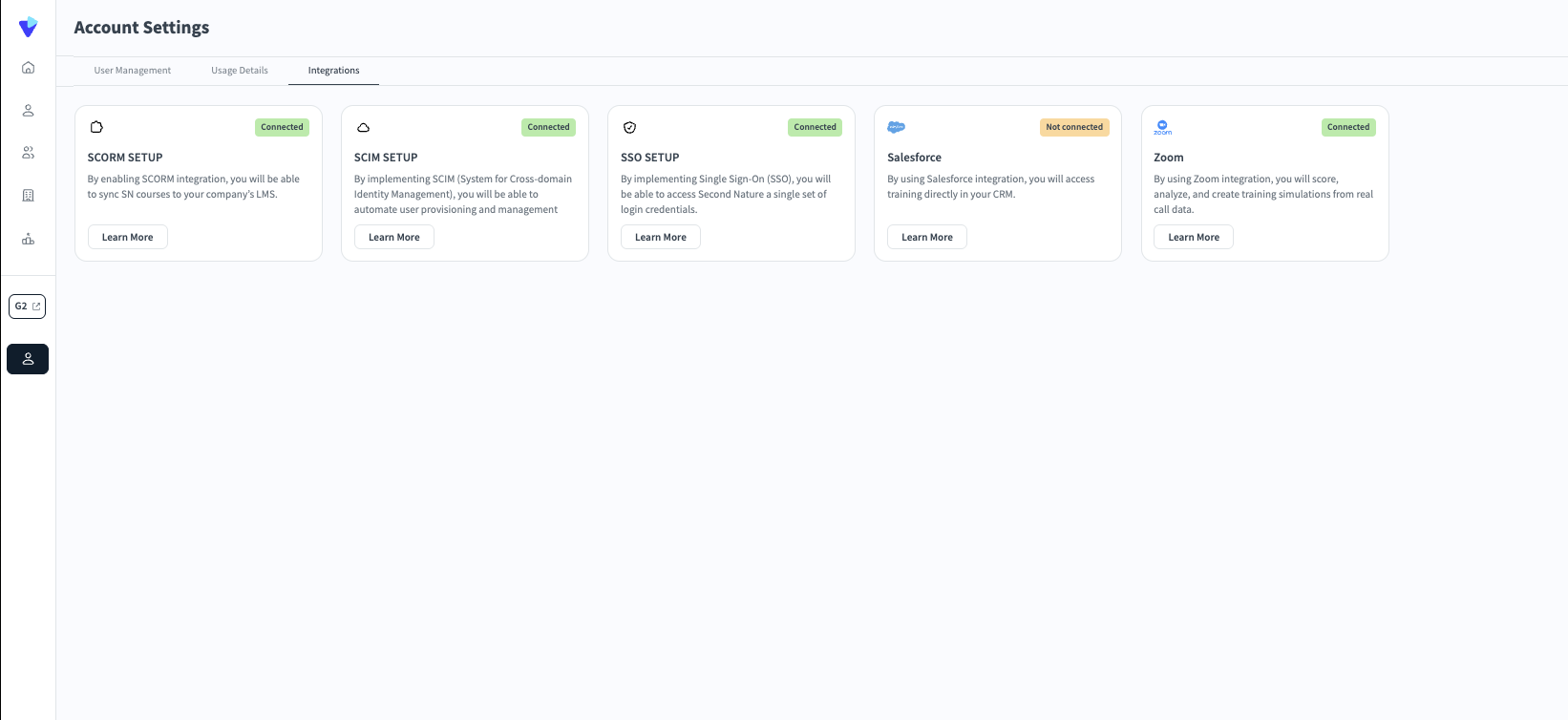Click the Salesforce cloud logo icon
The image size is (1568, 720).
896,127
